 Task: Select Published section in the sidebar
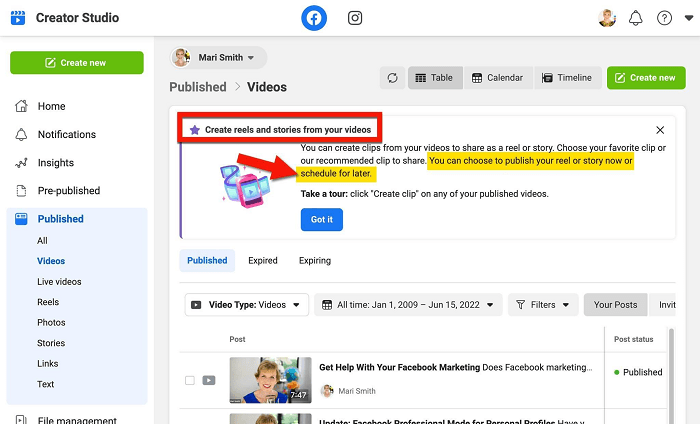point(61,219)
